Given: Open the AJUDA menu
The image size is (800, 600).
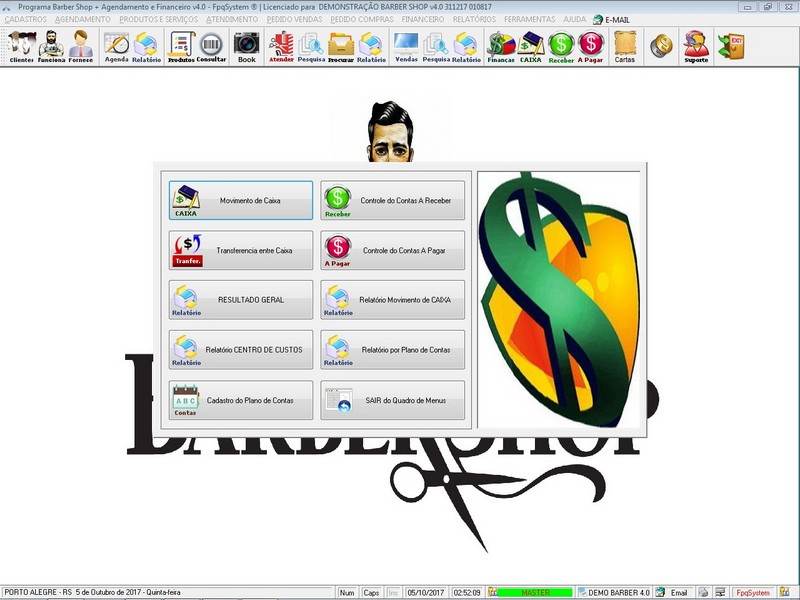Looking at the screenshot, I should click(x=574, y=19).
